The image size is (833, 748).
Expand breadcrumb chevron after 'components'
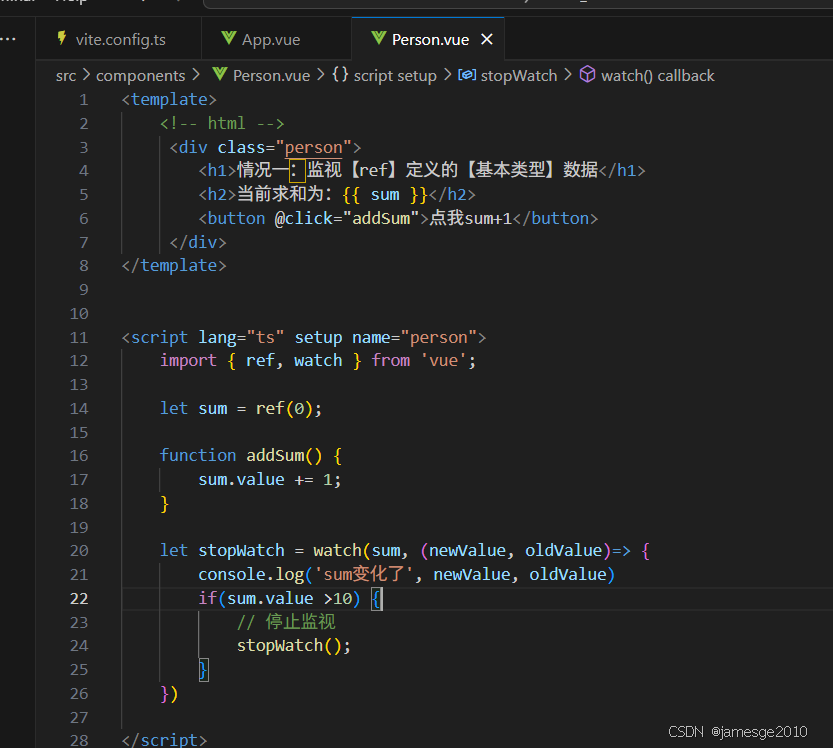click(196, 74)
